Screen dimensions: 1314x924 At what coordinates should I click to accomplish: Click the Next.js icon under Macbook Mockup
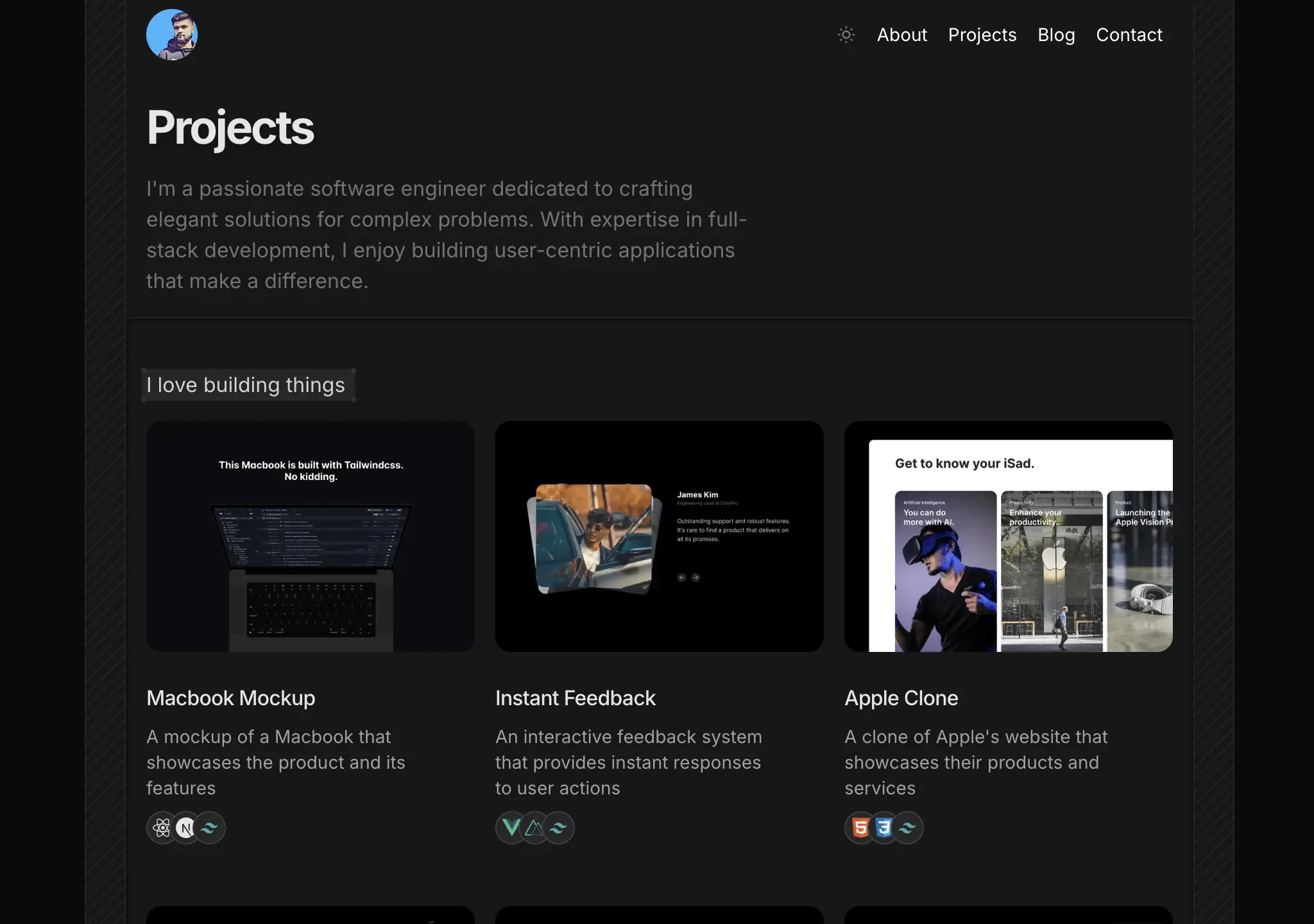coord(186,828)
